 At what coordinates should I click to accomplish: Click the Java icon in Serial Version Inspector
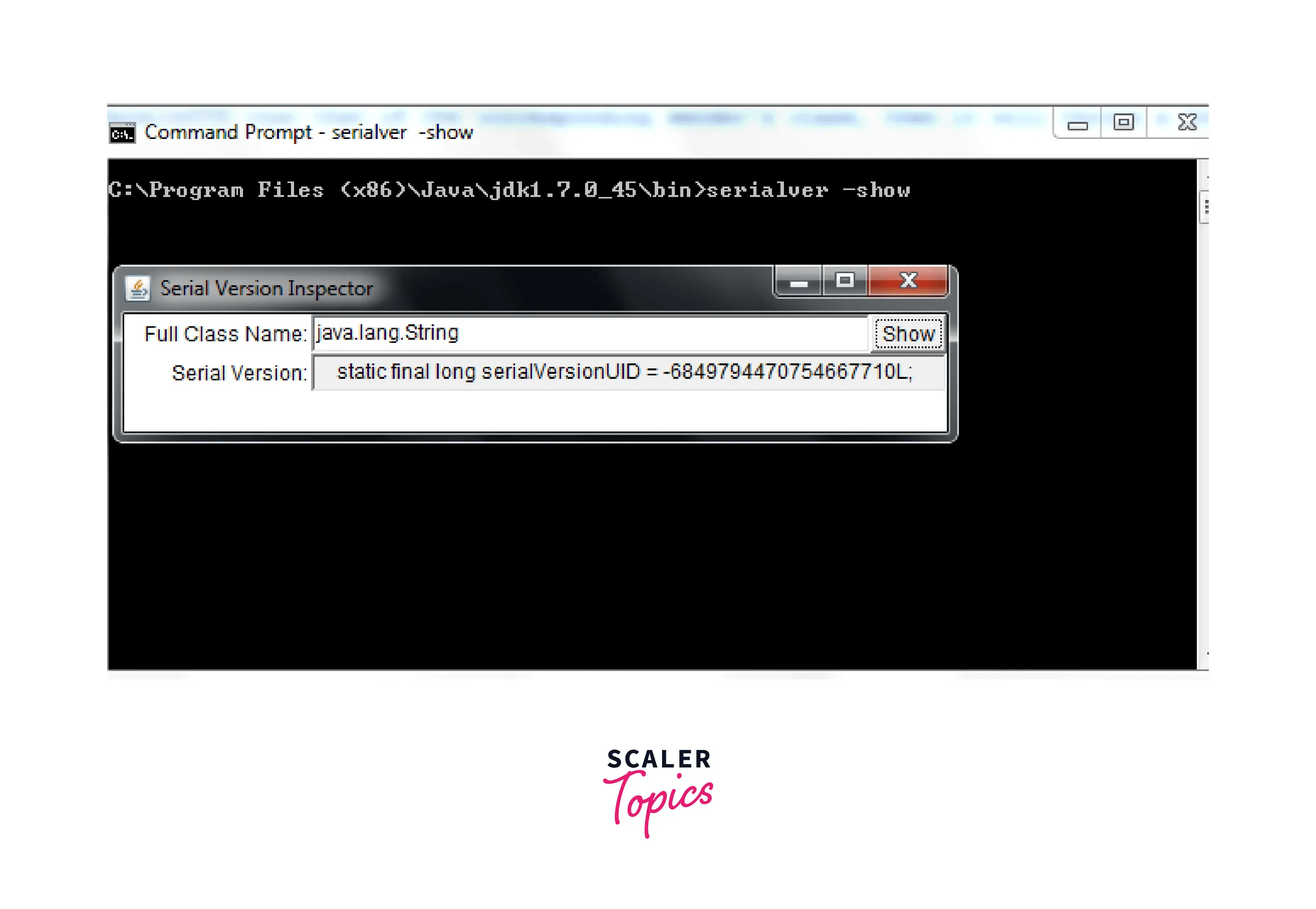[137, 288]
